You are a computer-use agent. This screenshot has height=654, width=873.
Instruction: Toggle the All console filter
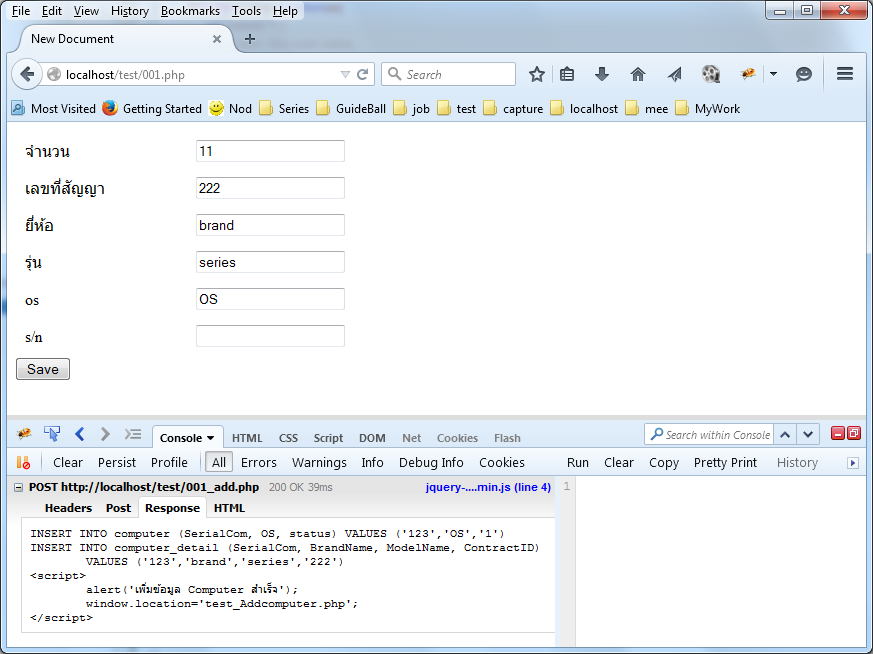pyautogui.click(x=219, y=462)
